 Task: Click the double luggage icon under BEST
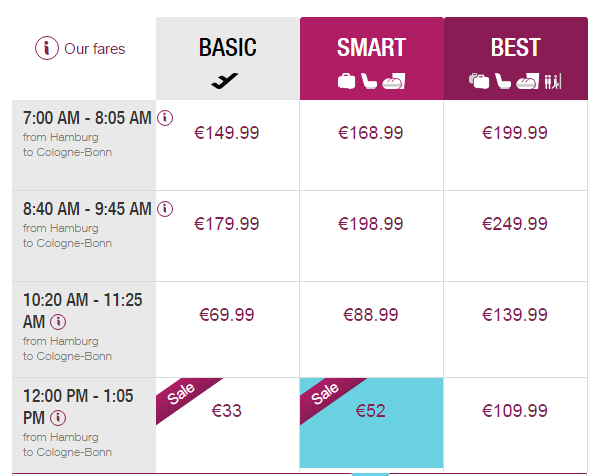479,81
